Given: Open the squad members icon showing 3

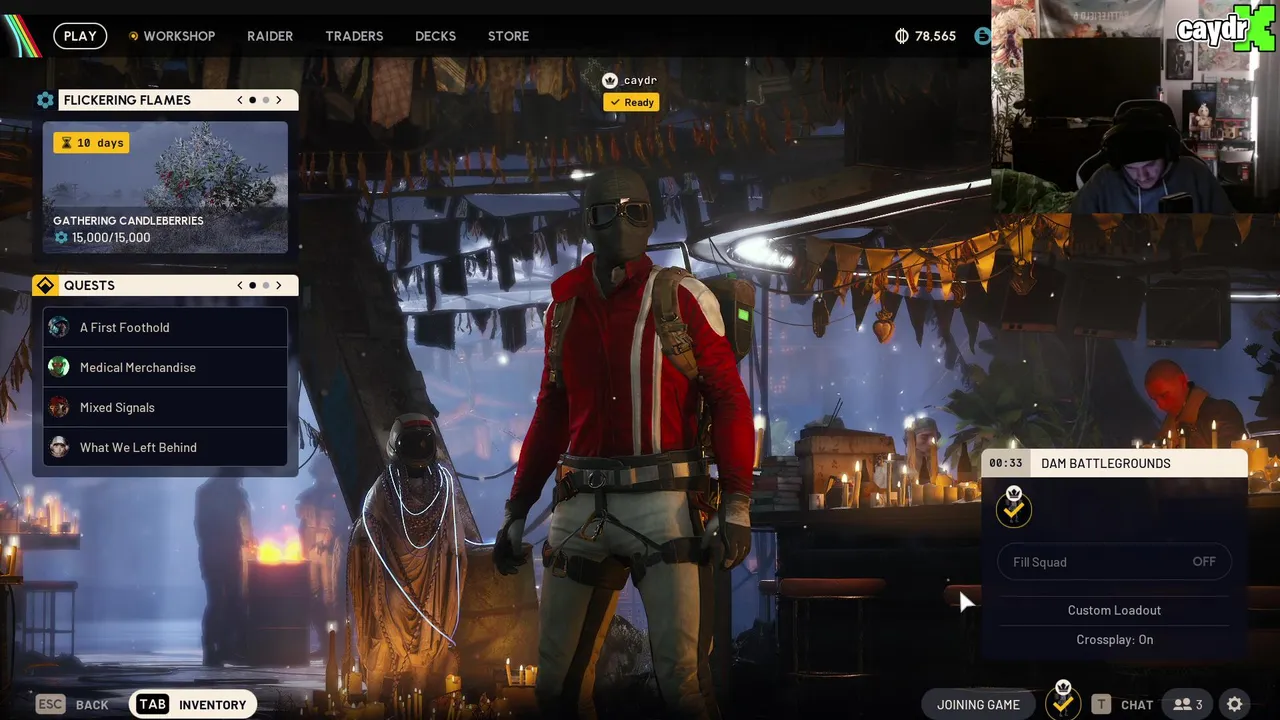Looking at the screenshot, I should 1188,704.
